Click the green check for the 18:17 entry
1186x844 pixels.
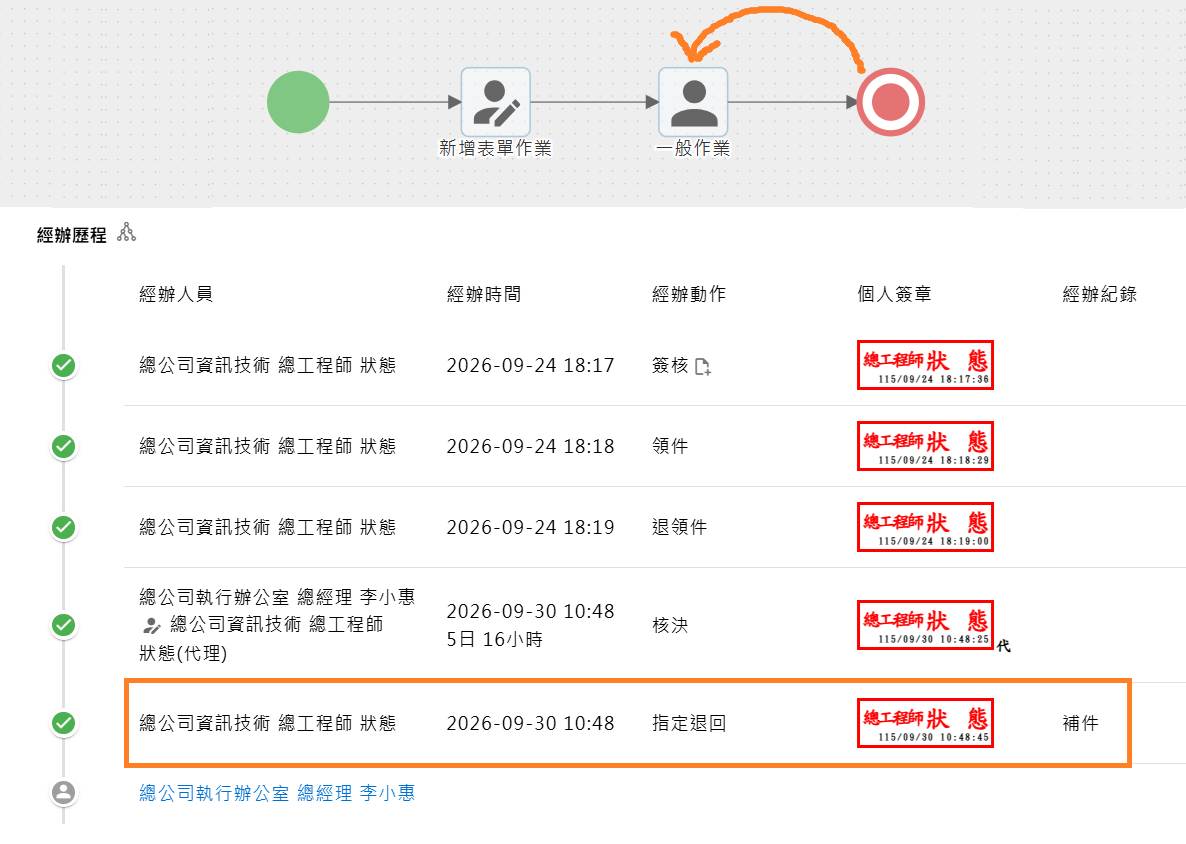coord(64,366)
